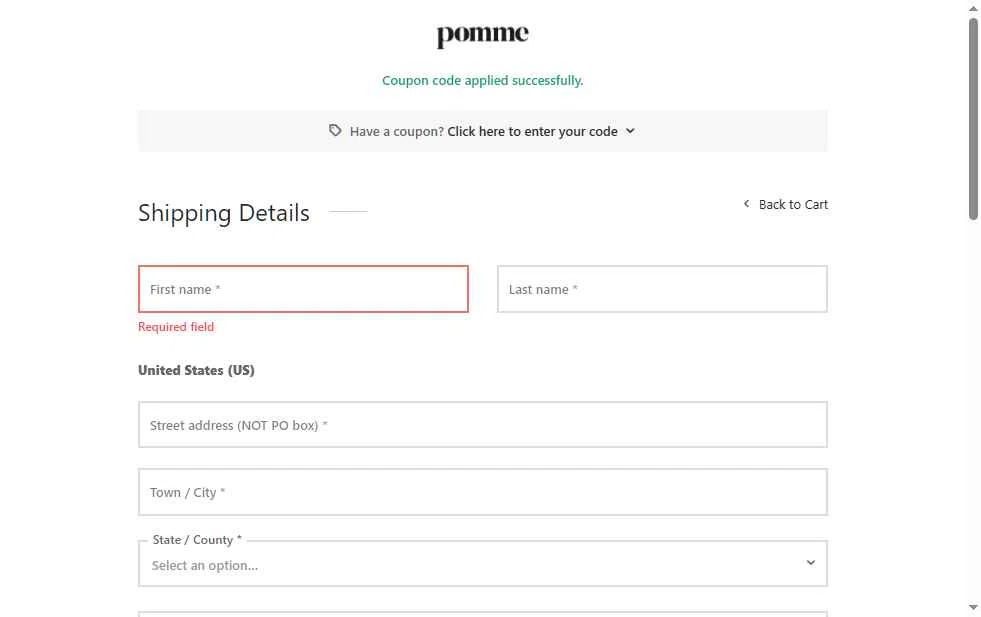This screenshot has width=981, height=617.
Task: Open the 'Click here to enter your code' link
Action: [x=532, y=131]
